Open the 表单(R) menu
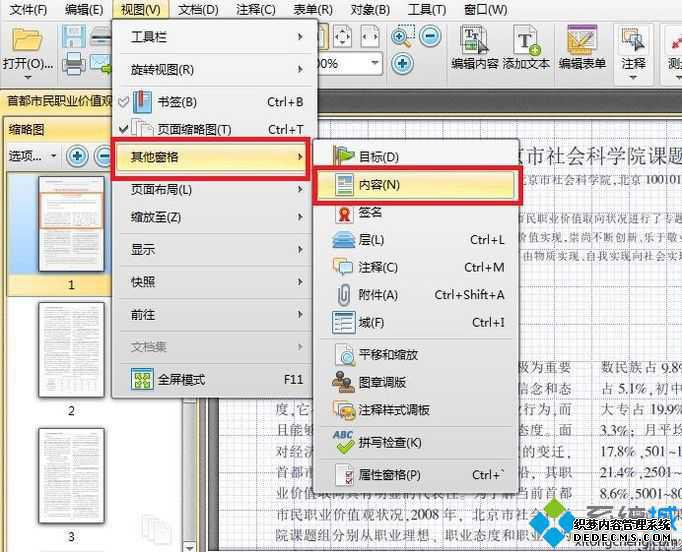This screenshot has height=552, width=682. tap(313, 9)
